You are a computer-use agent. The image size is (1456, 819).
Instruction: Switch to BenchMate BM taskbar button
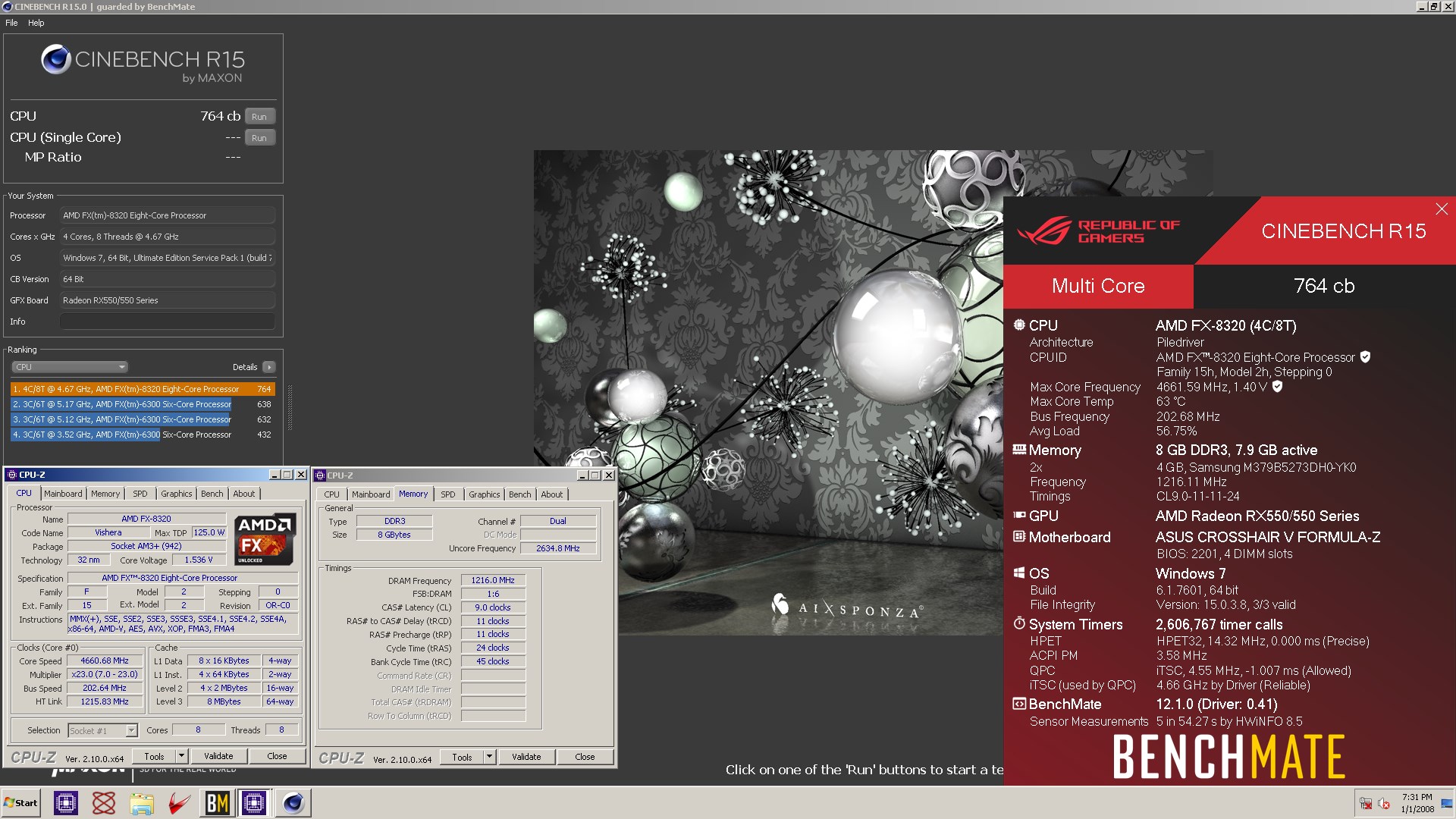tap(217, 803)
